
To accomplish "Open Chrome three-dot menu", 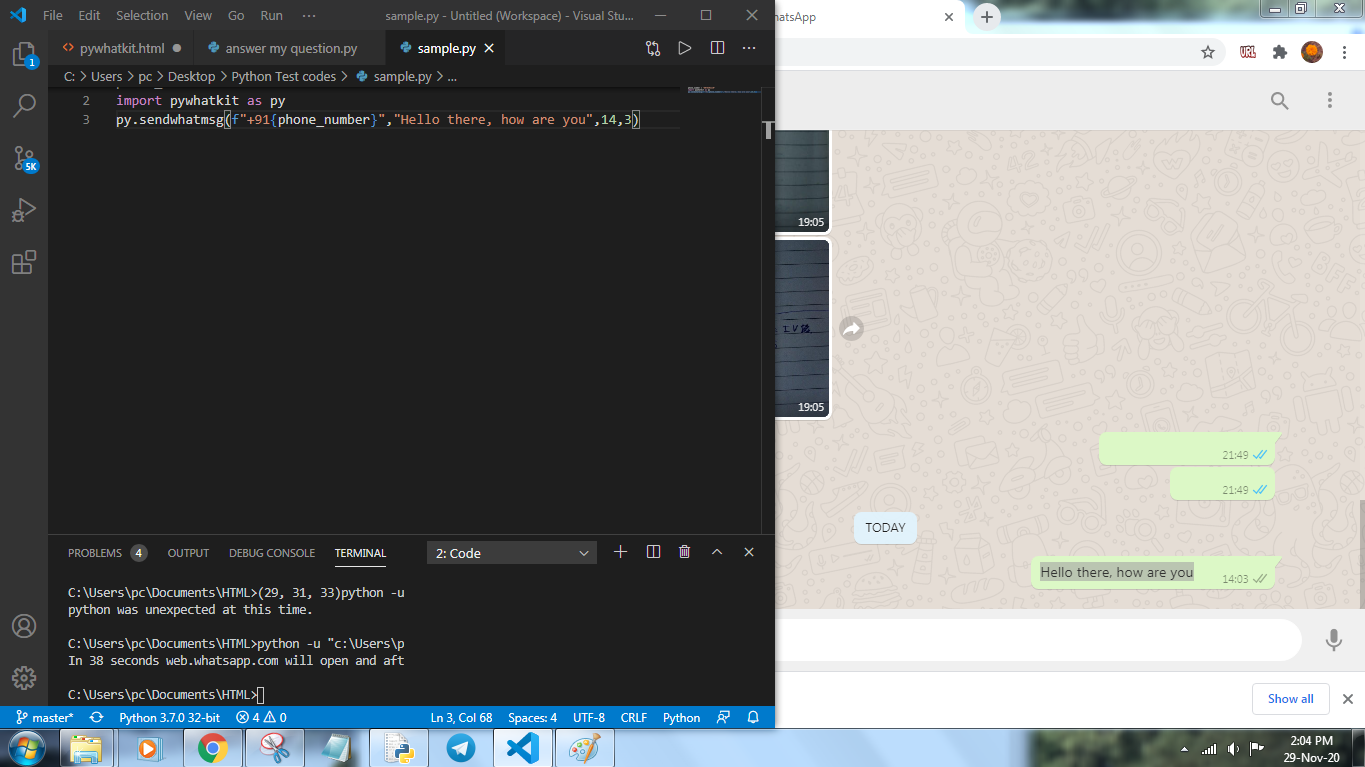I will (x=1345, y=52).
